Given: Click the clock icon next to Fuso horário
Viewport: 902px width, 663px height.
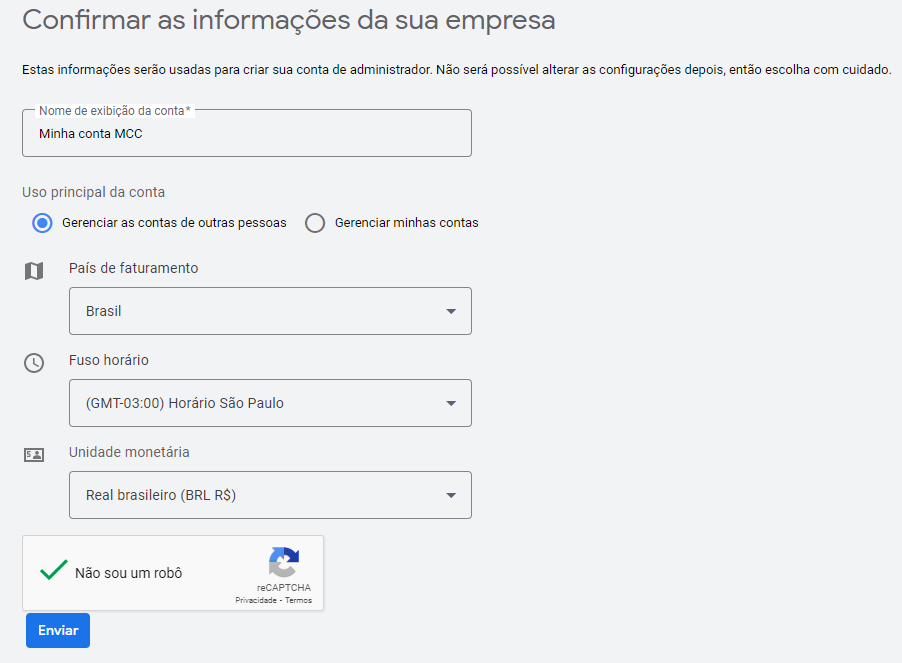Looking at the screenshot, I should pos(33,363).
